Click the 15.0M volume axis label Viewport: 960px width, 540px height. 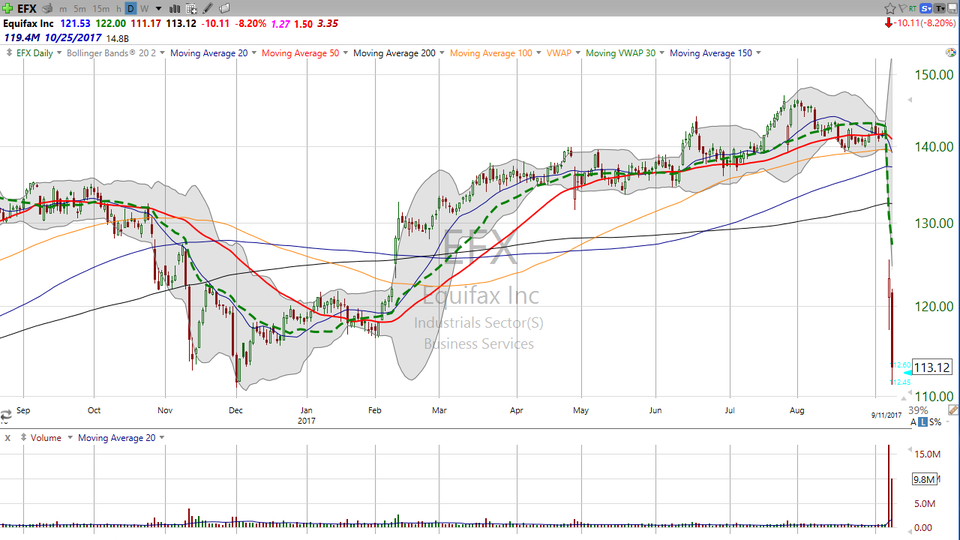(928, 454)
